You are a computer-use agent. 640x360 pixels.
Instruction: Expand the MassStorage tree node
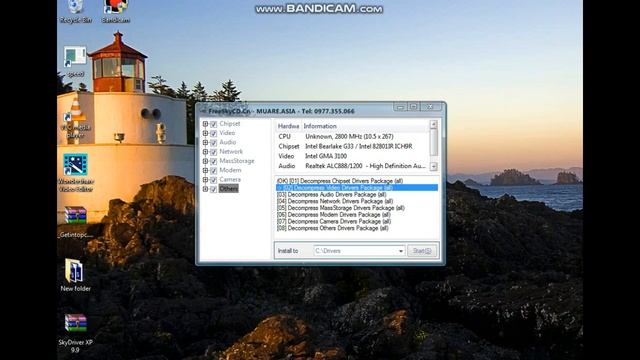205,161
